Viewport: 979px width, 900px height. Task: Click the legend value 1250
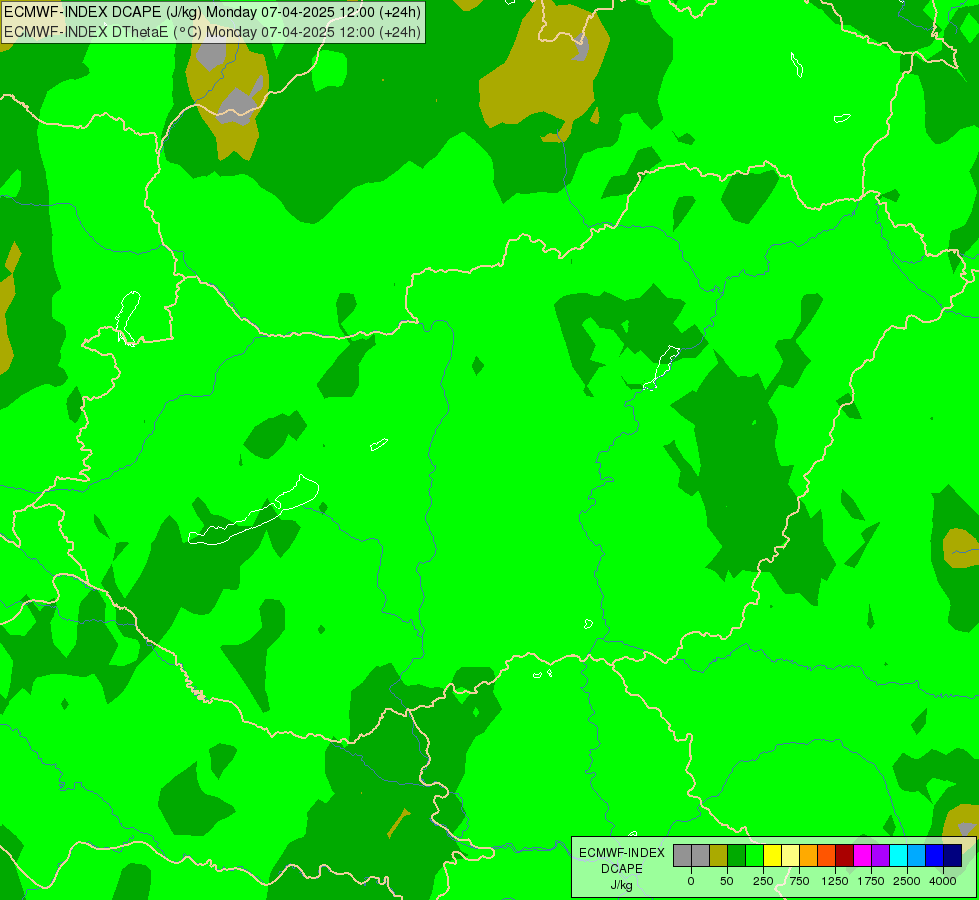(835, 881)
